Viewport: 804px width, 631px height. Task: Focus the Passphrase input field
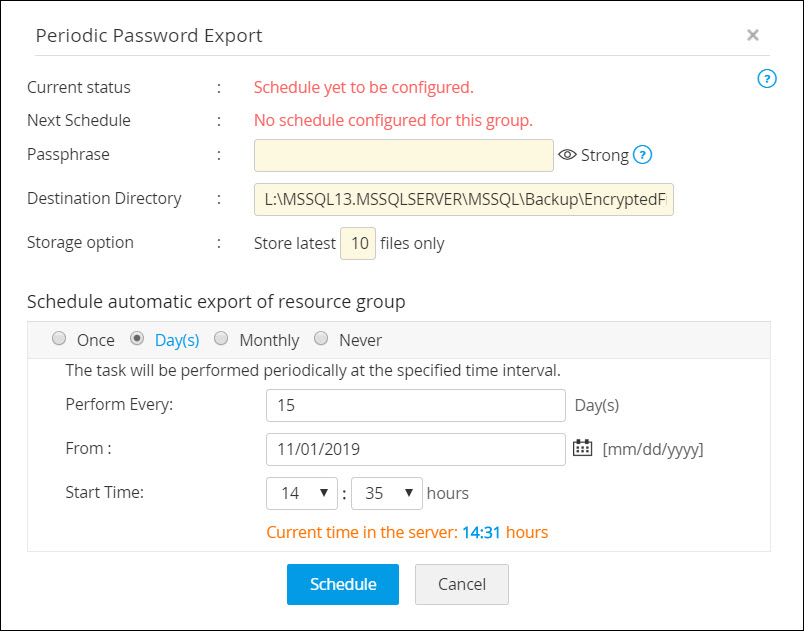[x=403, y=155]
